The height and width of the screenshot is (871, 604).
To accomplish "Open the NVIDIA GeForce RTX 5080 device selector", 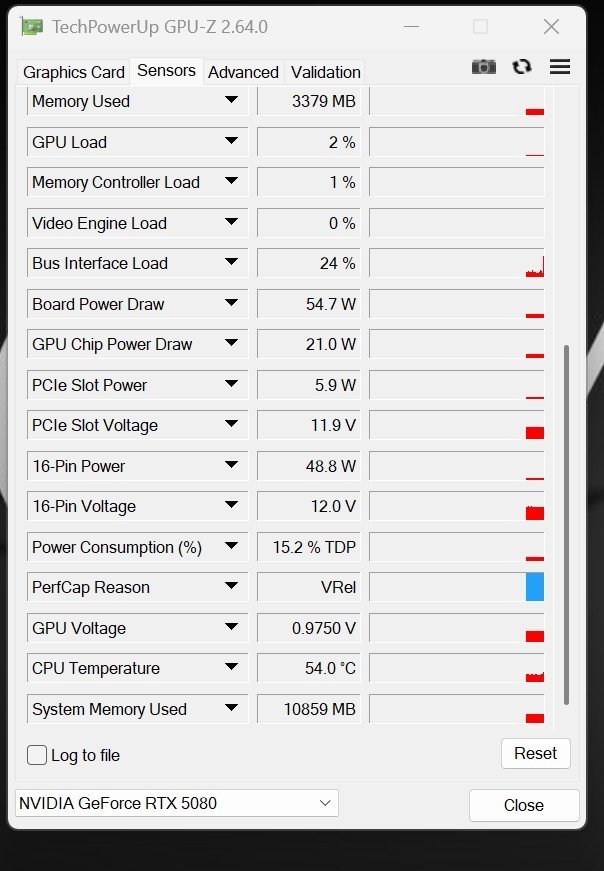I will pyautogui.click(x=177, y=803).
